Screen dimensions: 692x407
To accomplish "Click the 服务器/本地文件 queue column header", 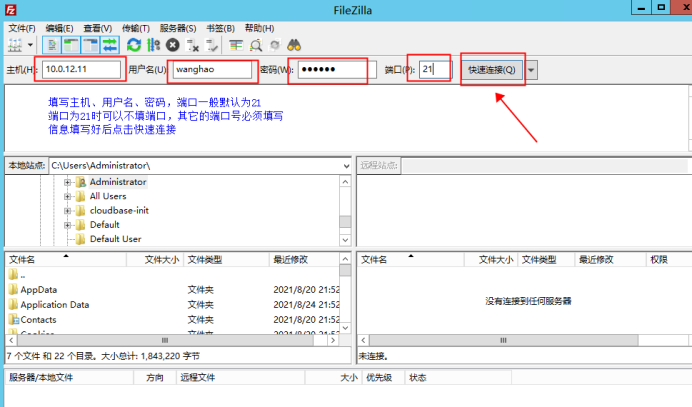I will 69,377.
